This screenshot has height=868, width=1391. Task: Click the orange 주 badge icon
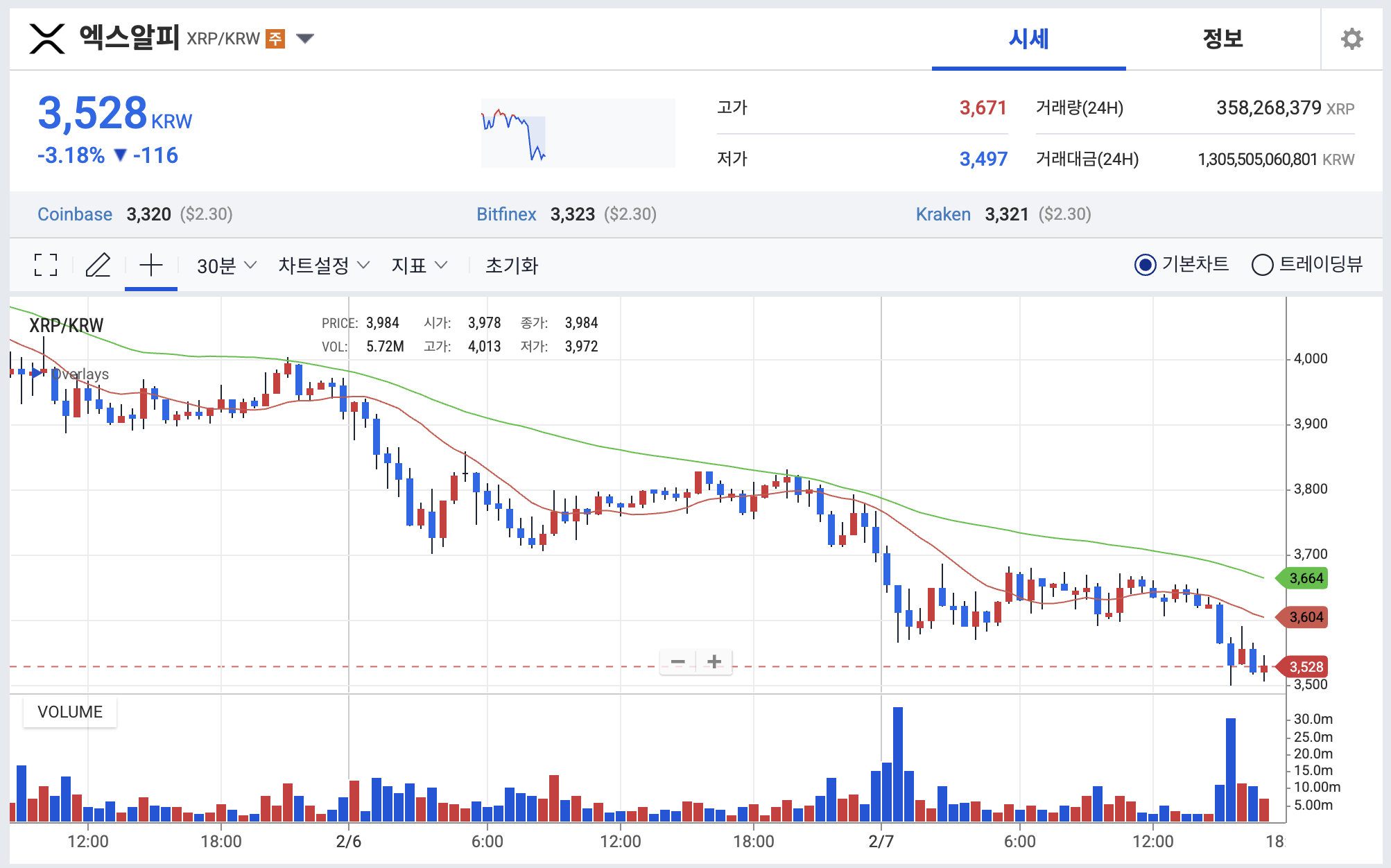pyautogui.click(x=275, y=38)
